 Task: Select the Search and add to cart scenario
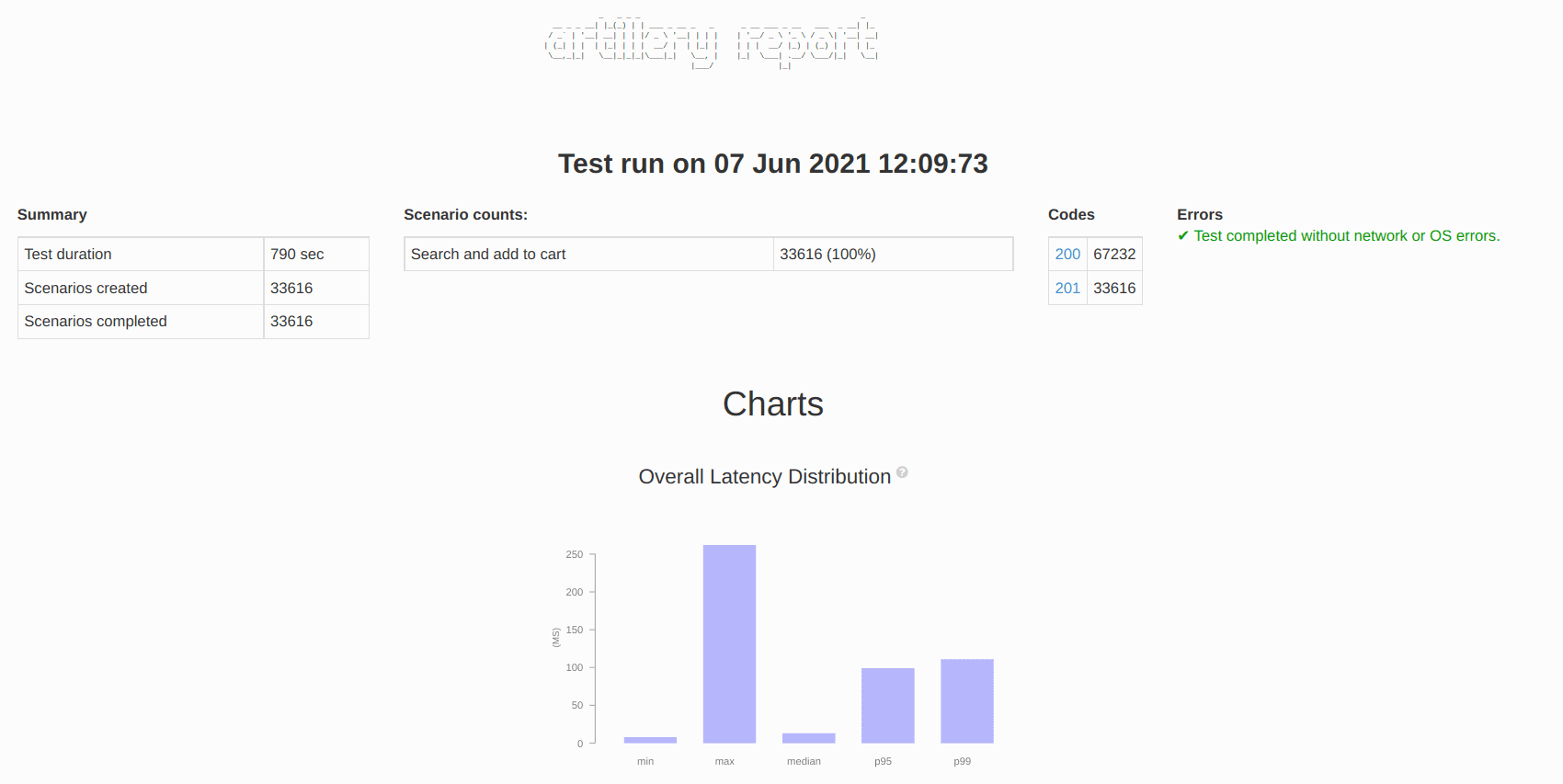[x=488, y=255]
